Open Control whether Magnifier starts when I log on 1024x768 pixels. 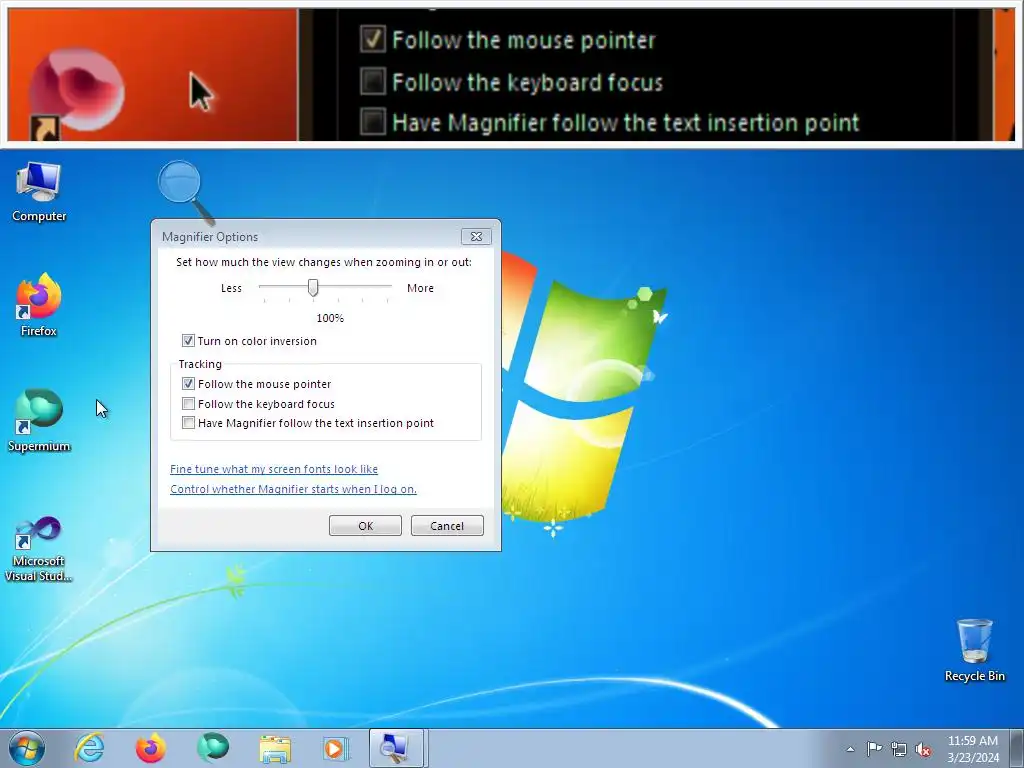click(293, 489)
